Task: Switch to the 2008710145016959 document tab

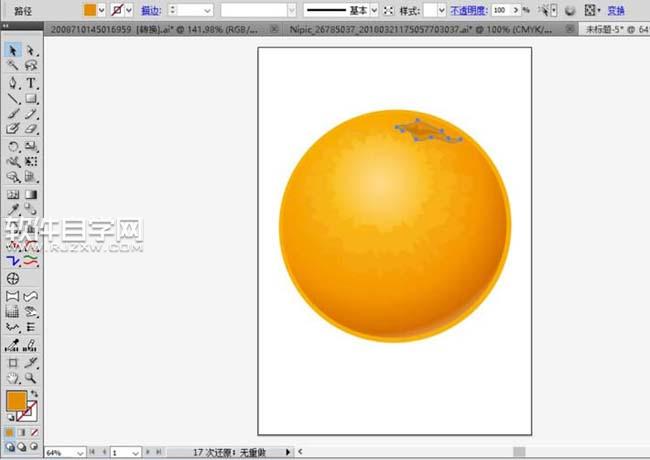Action: point(154,29)
